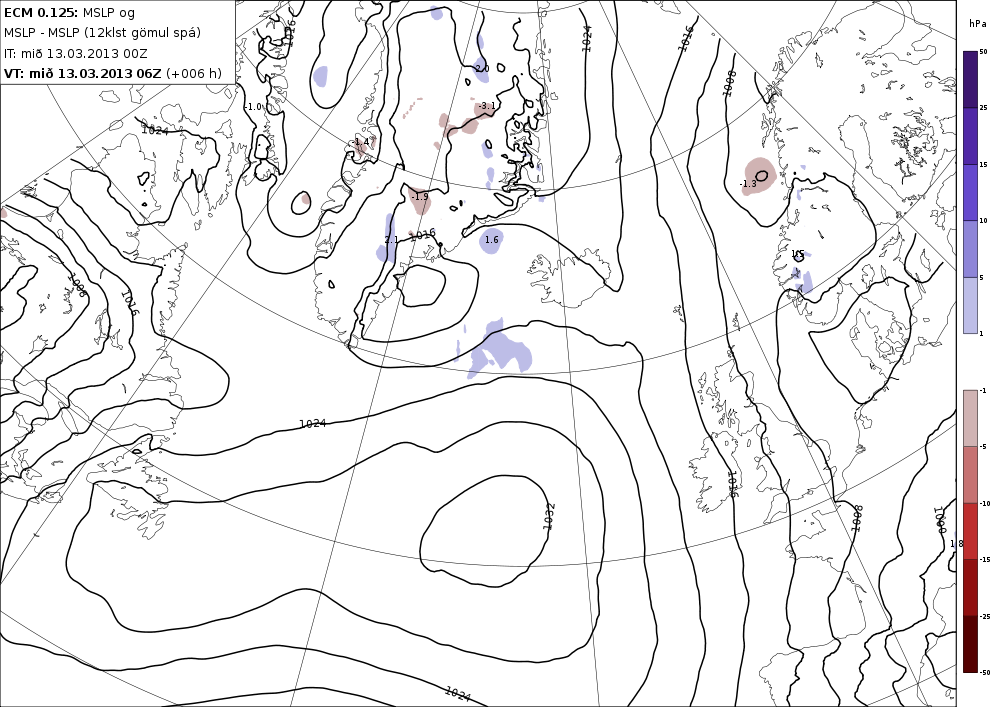Screen dimensions: 1000x707
Task: Click the salmon -5 to -10 legend band
Action: (970, 474)
